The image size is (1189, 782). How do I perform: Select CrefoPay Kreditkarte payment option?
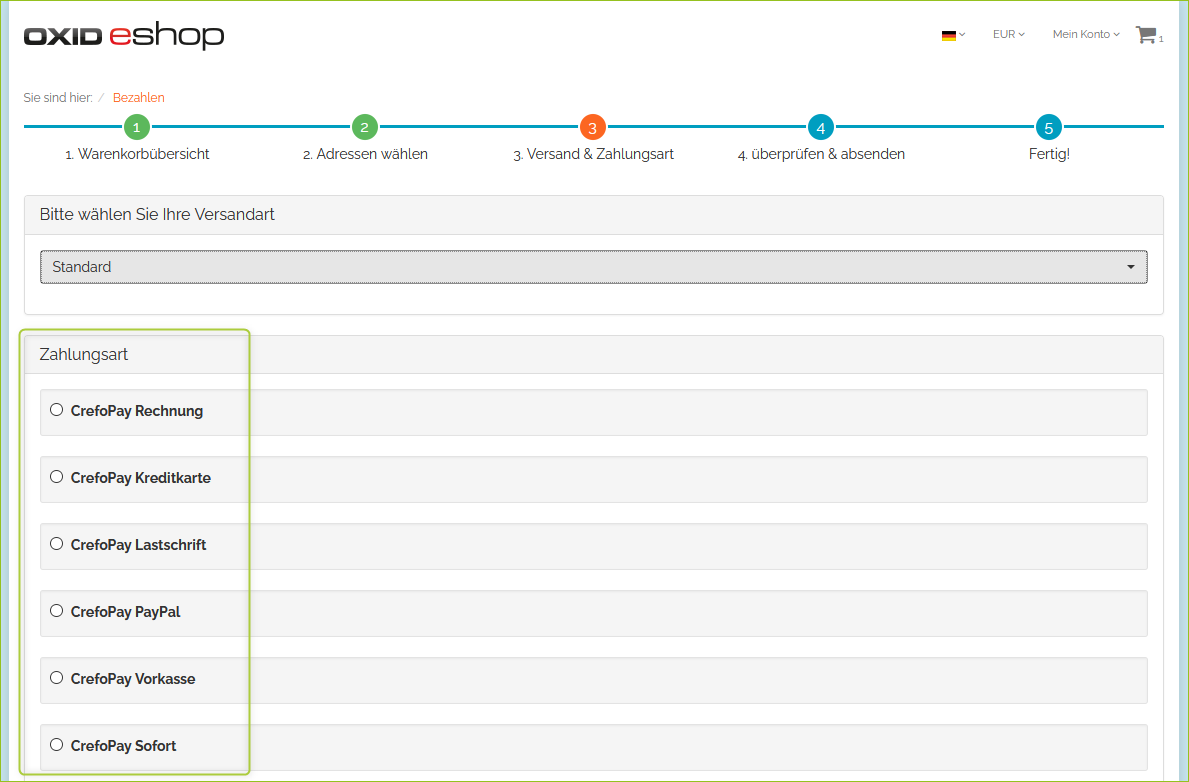point(56,477)
